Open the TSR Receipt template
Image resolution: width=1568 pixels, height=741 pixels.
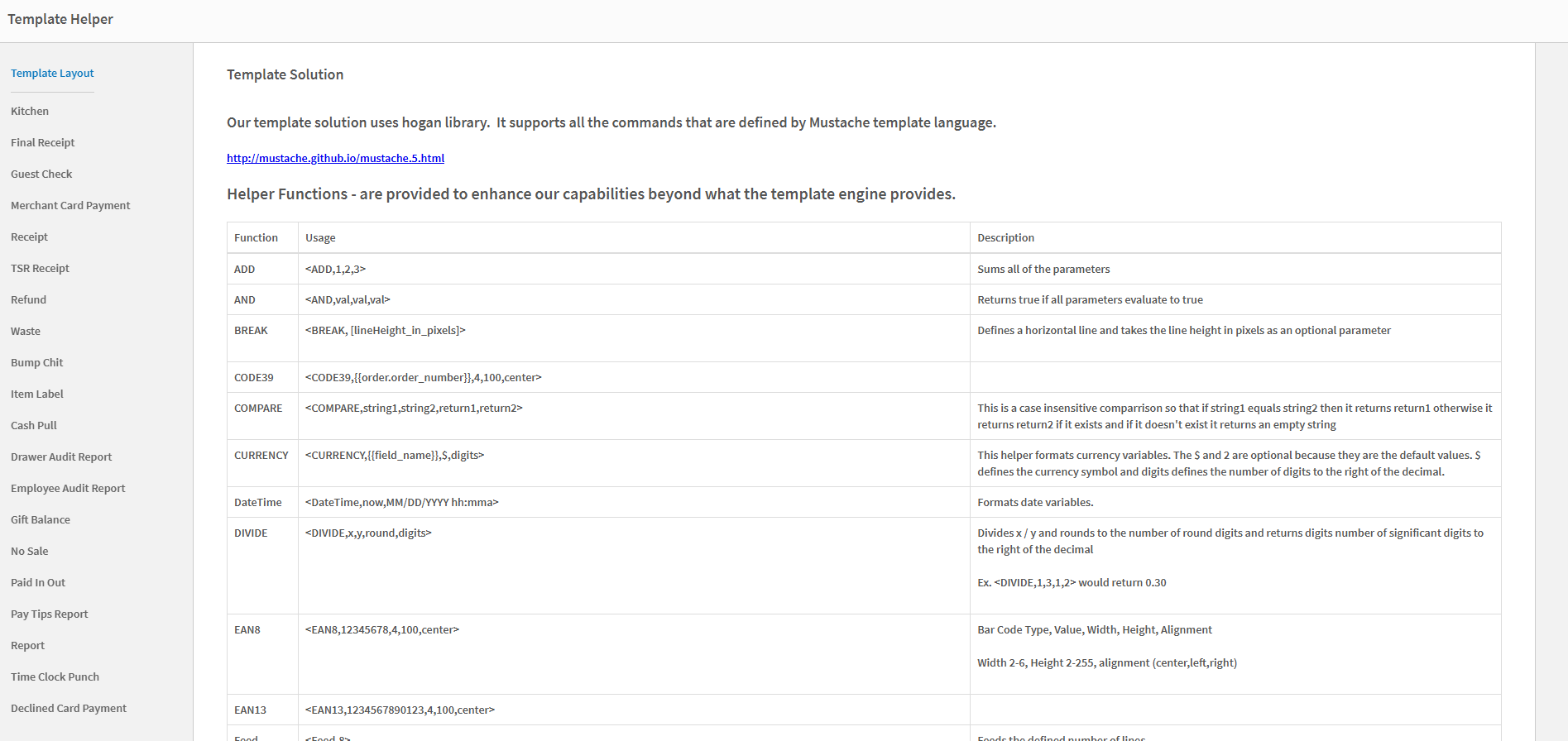click(40, 268)
